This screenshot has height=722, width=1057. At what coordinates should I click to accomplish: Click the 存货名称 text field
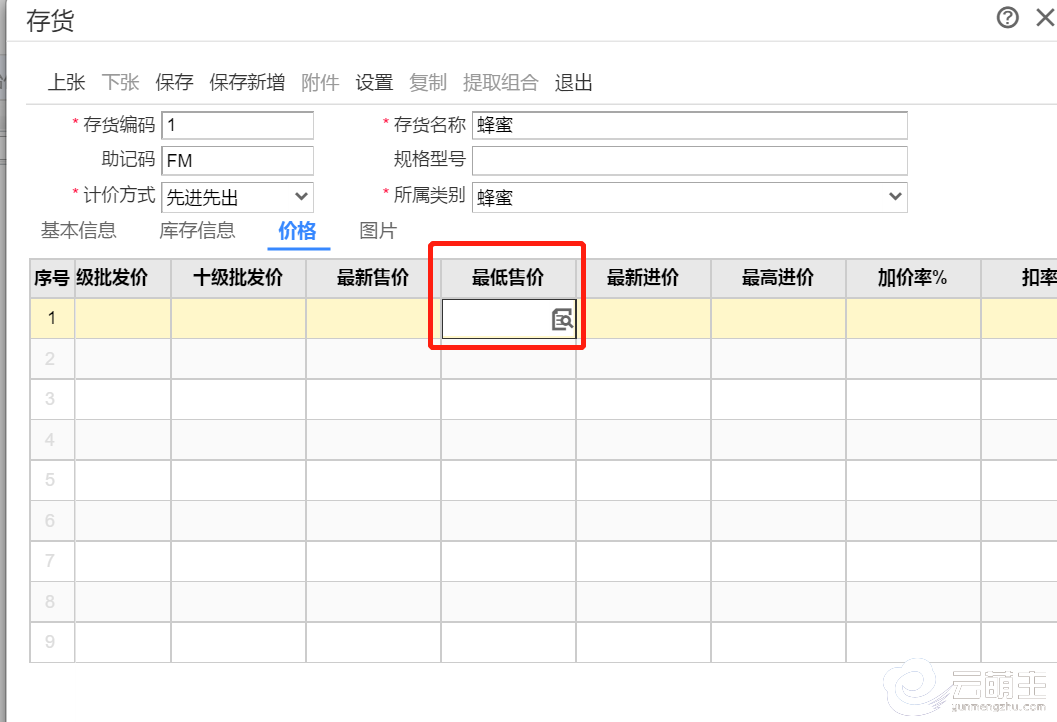[x=689, y=125]
